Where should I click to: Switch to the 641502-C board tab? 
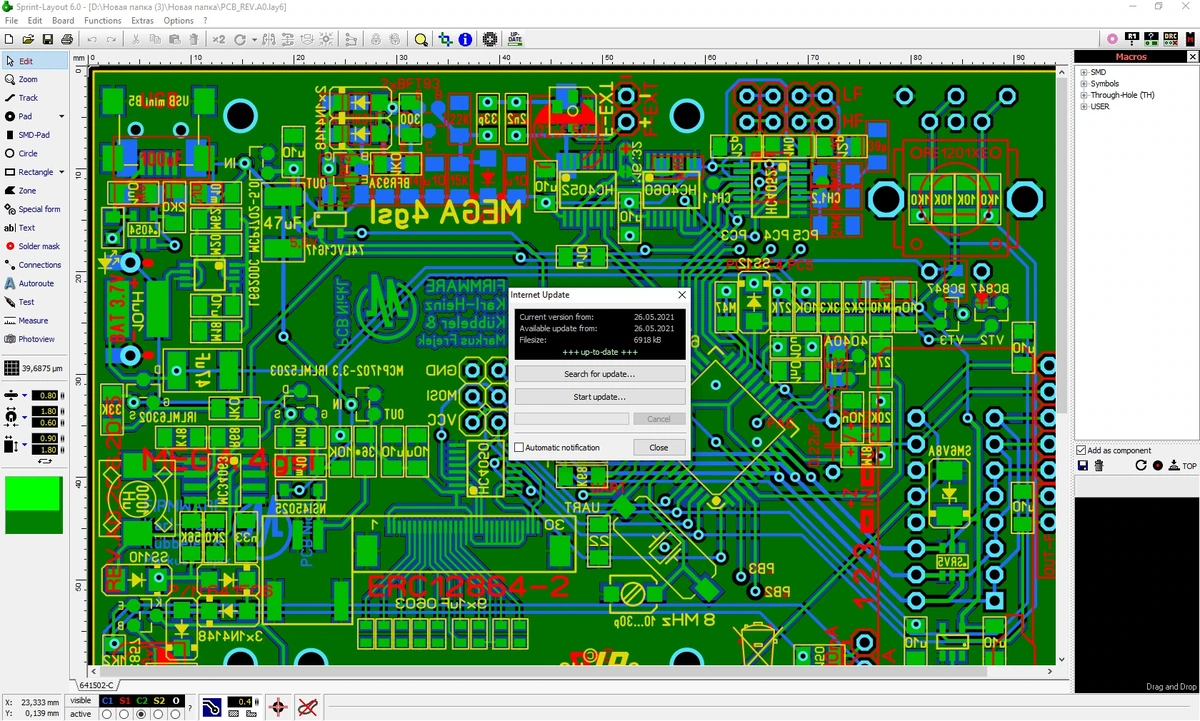coord(96,685)
